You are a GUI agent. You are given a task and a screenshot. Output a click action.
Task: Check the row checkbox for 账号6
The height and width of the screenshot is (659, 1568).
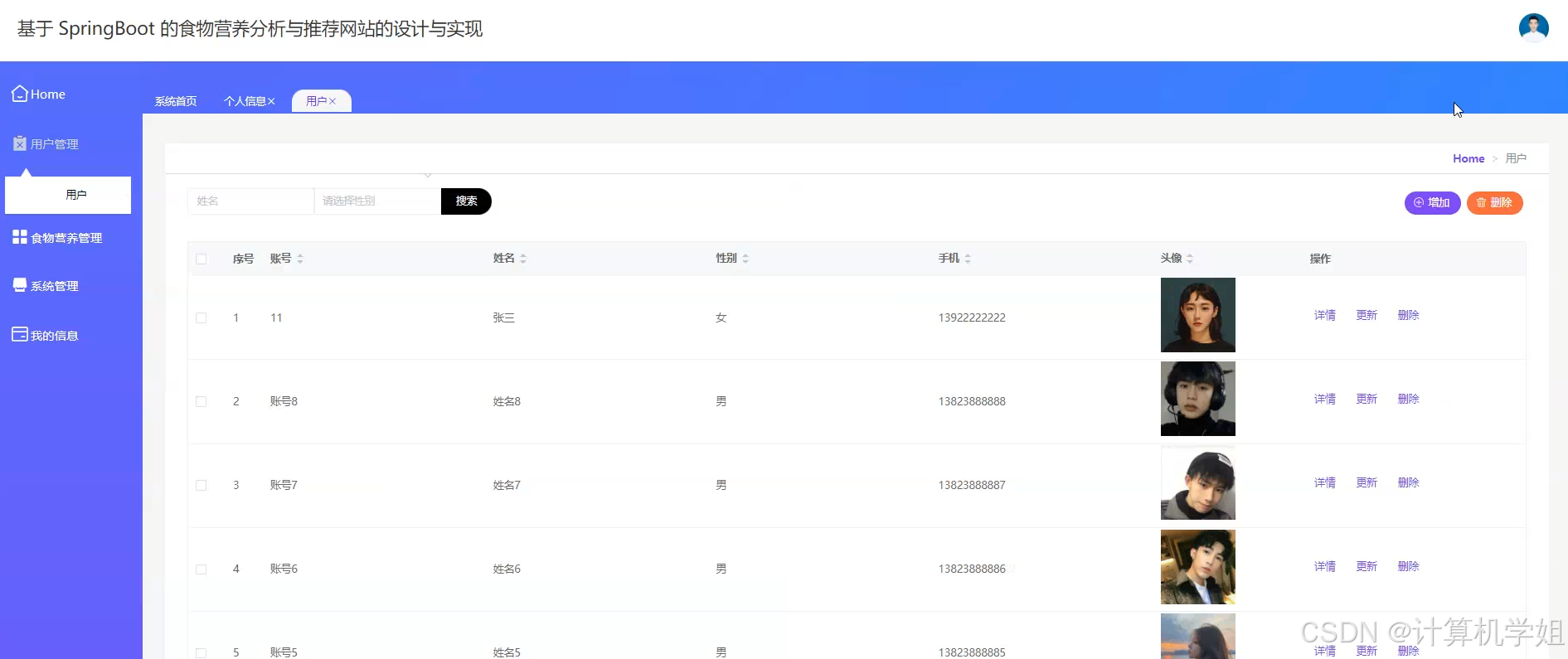201,569
